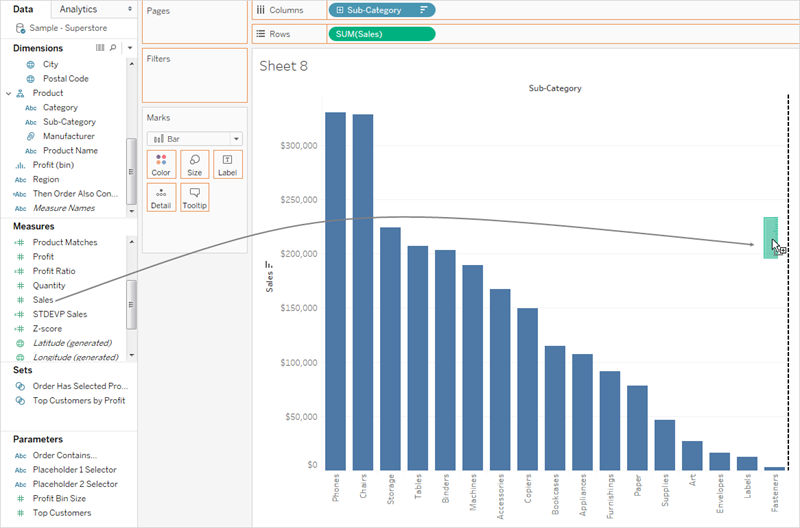Viewport: 800px width, 528px height.
Task: Click the paperclip icon beside Manufacturer
Action: point(31,136)
